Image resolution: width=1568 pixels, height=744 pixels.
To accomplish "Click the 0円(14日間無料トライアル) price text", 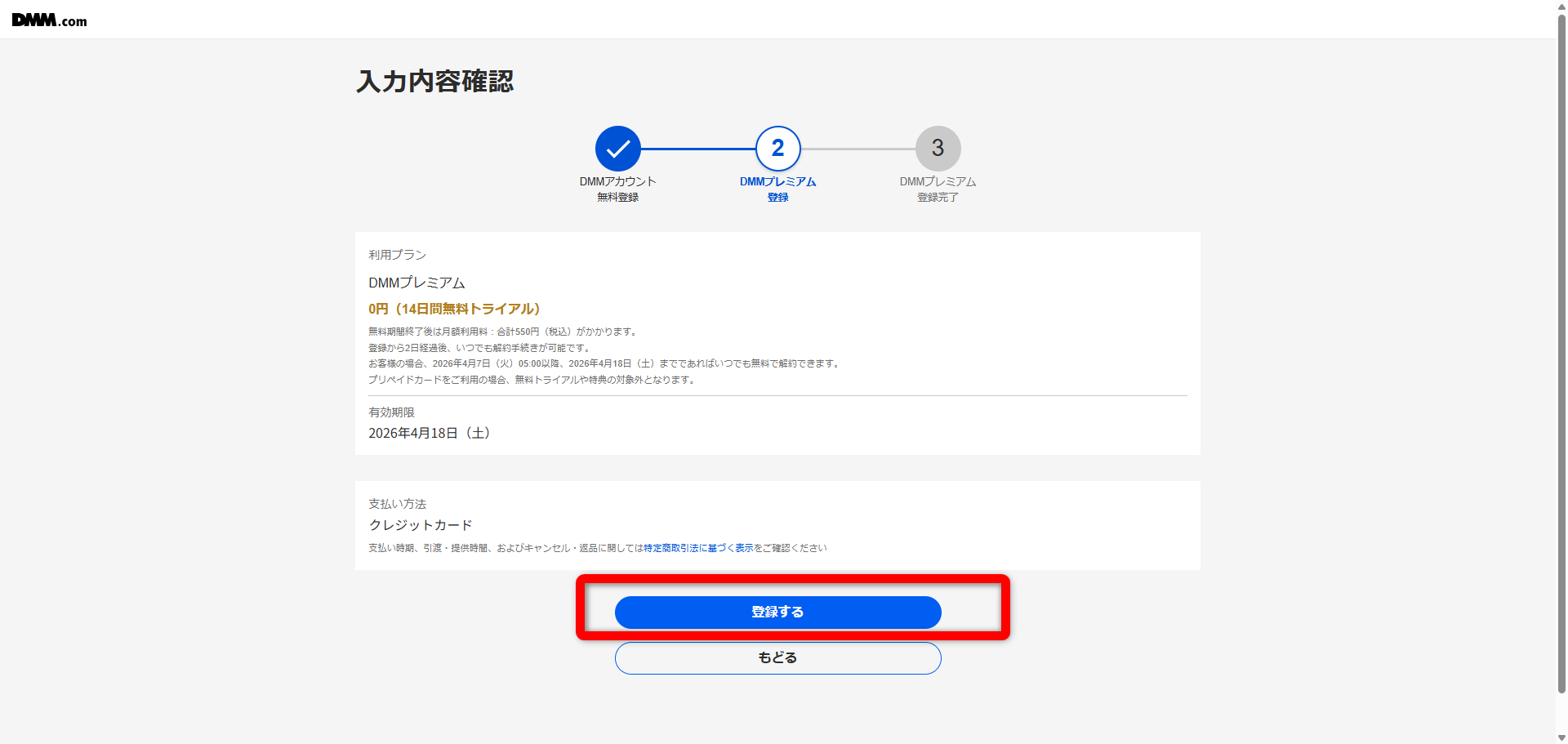I will pos(453,309).
